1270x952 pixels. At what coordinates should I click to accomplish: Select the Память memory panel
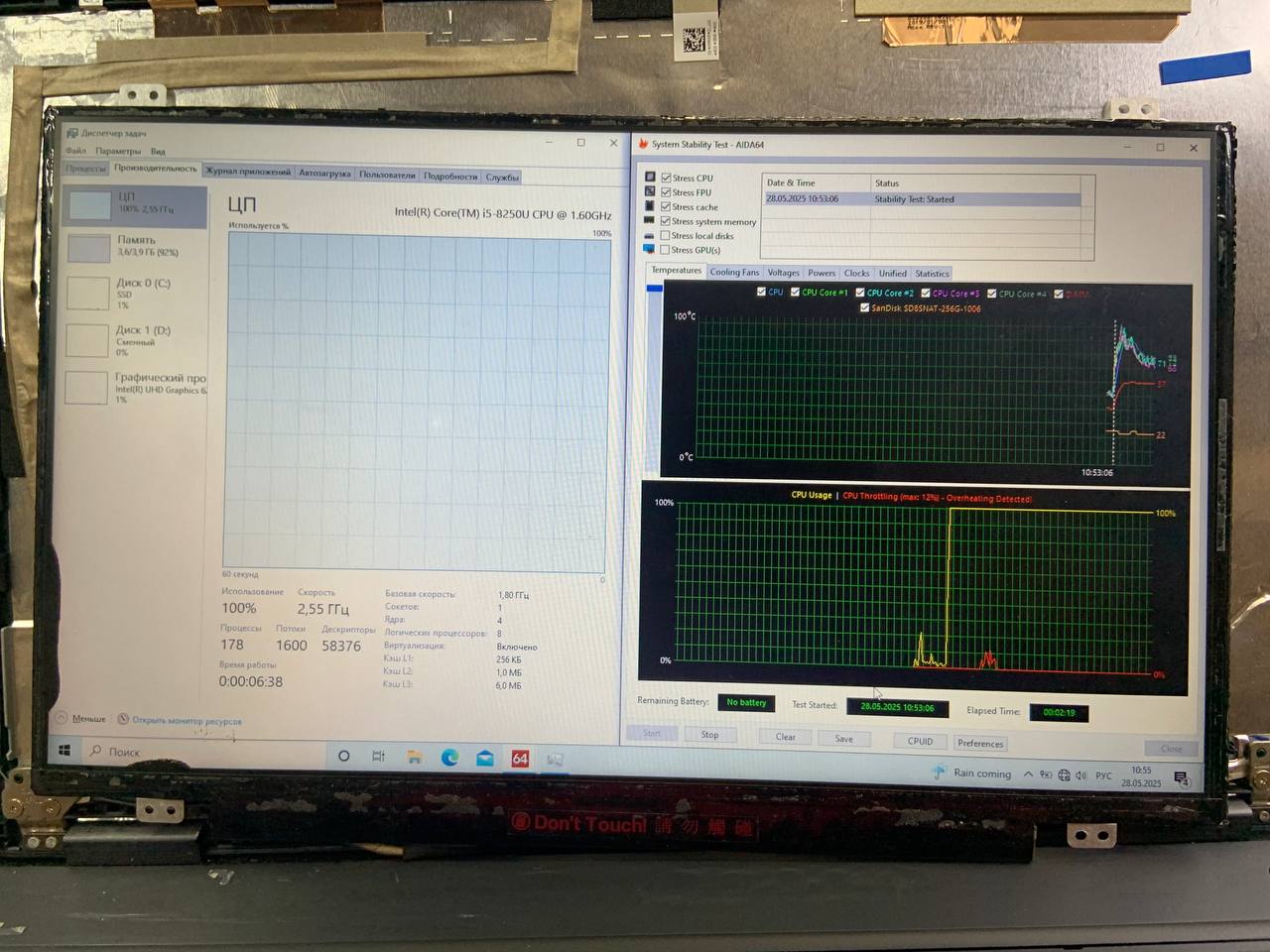point(136,246)
